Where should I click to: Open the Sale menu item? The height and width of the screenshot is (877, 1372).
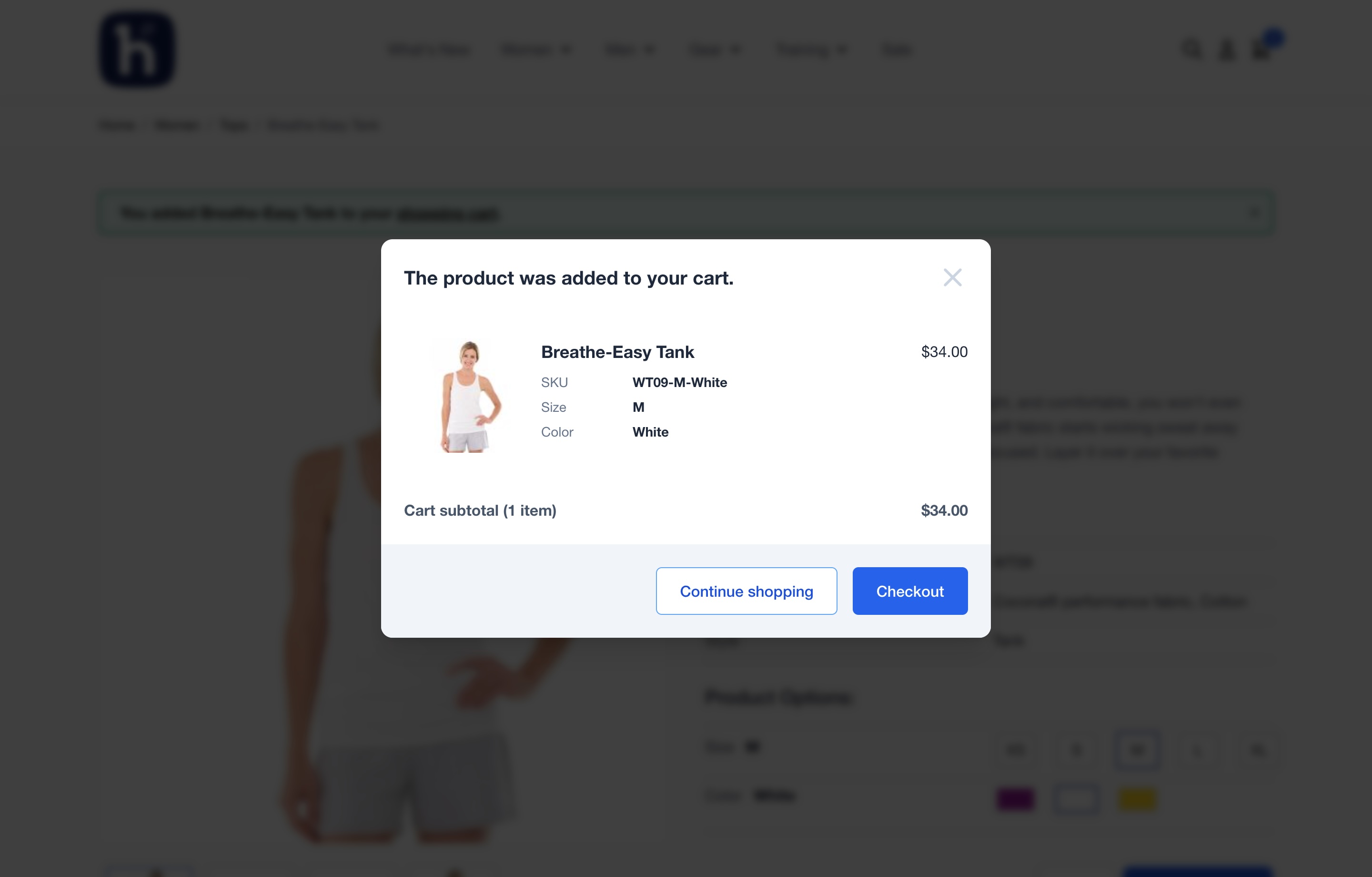(896, 50)
